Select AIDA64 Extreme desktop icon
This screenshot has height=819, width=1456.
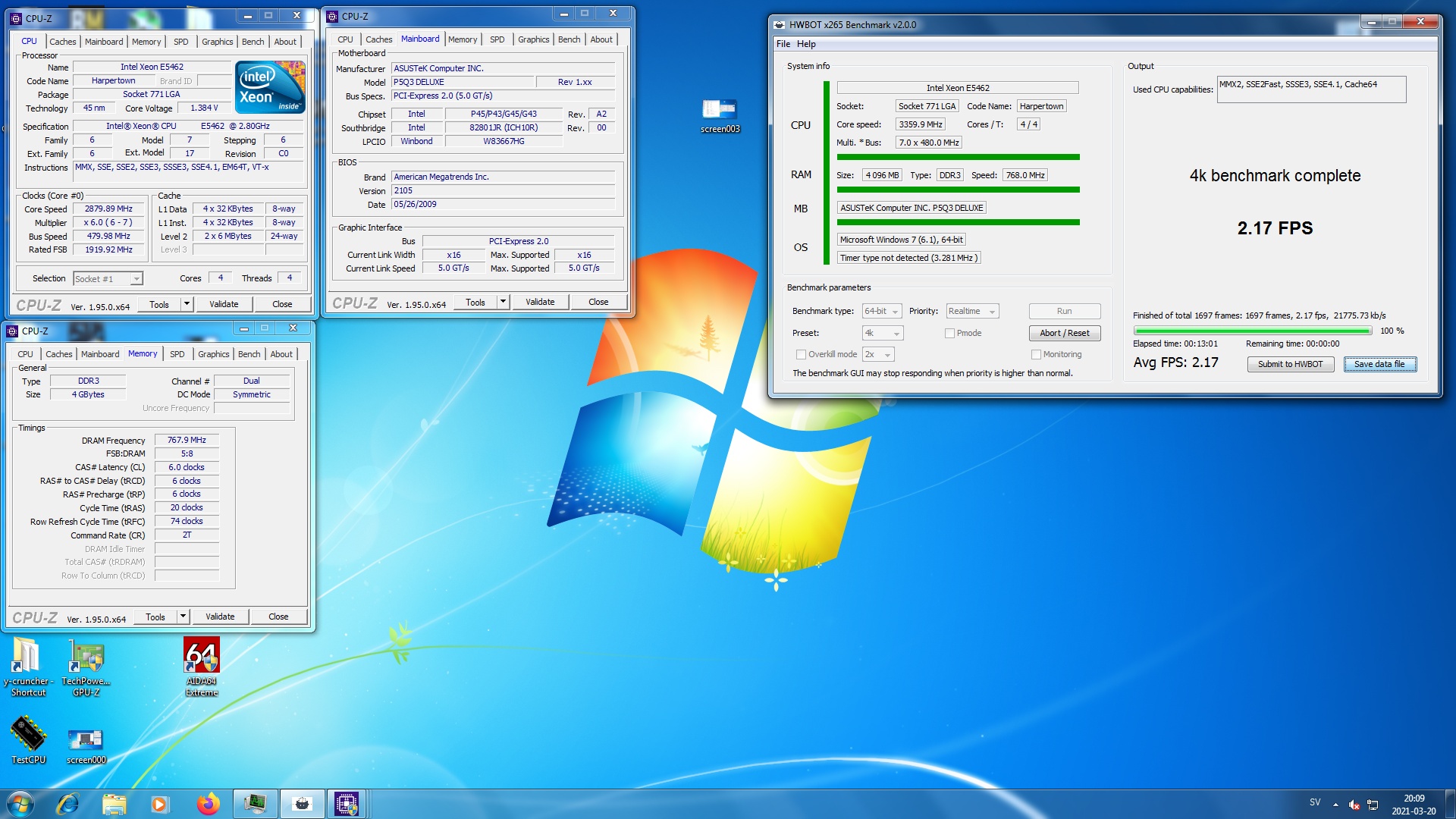click(202, 667)
